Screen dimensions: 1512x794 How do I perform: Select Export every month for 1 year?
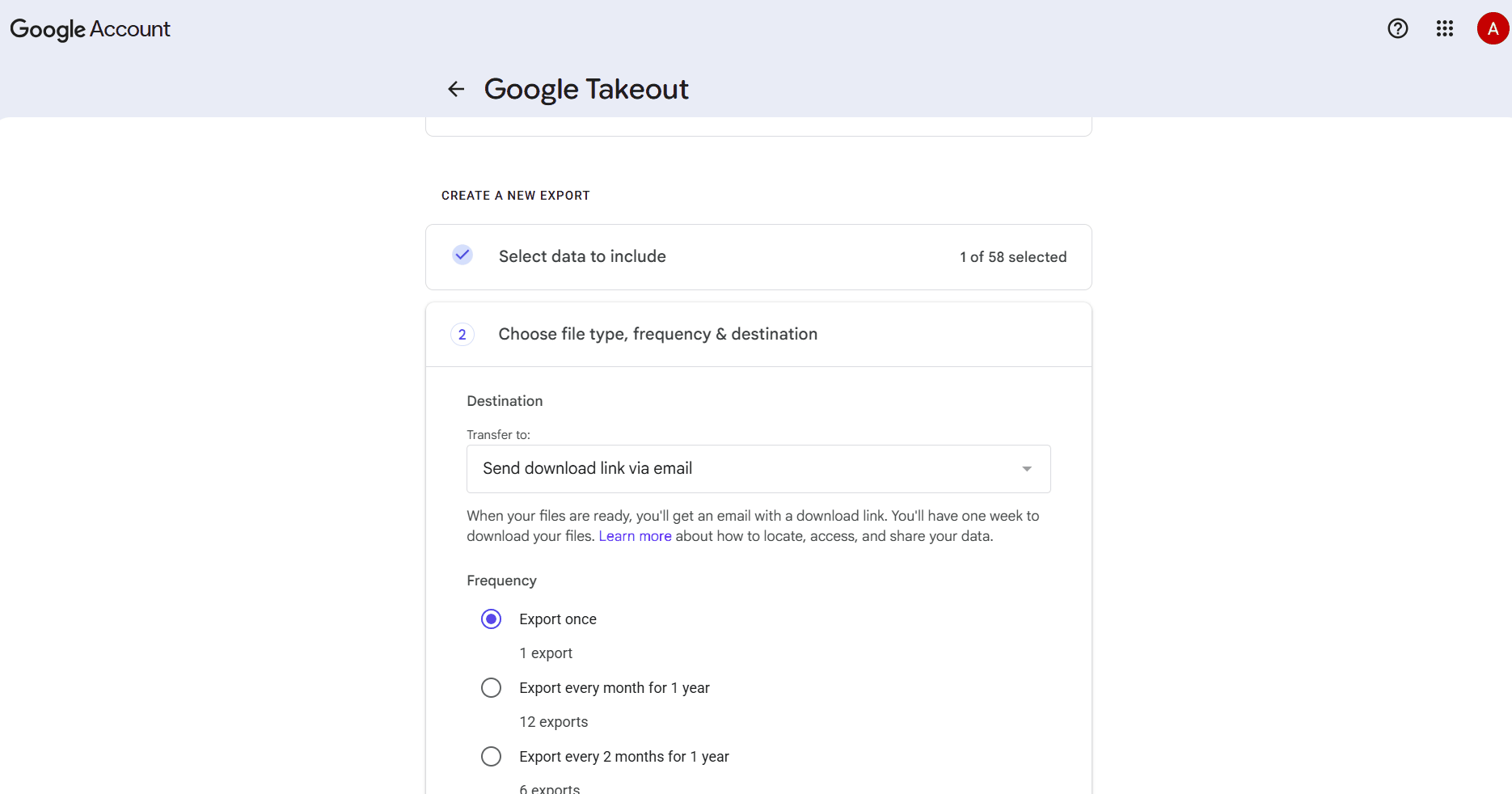pyautogui.click(x=492, y=688)
